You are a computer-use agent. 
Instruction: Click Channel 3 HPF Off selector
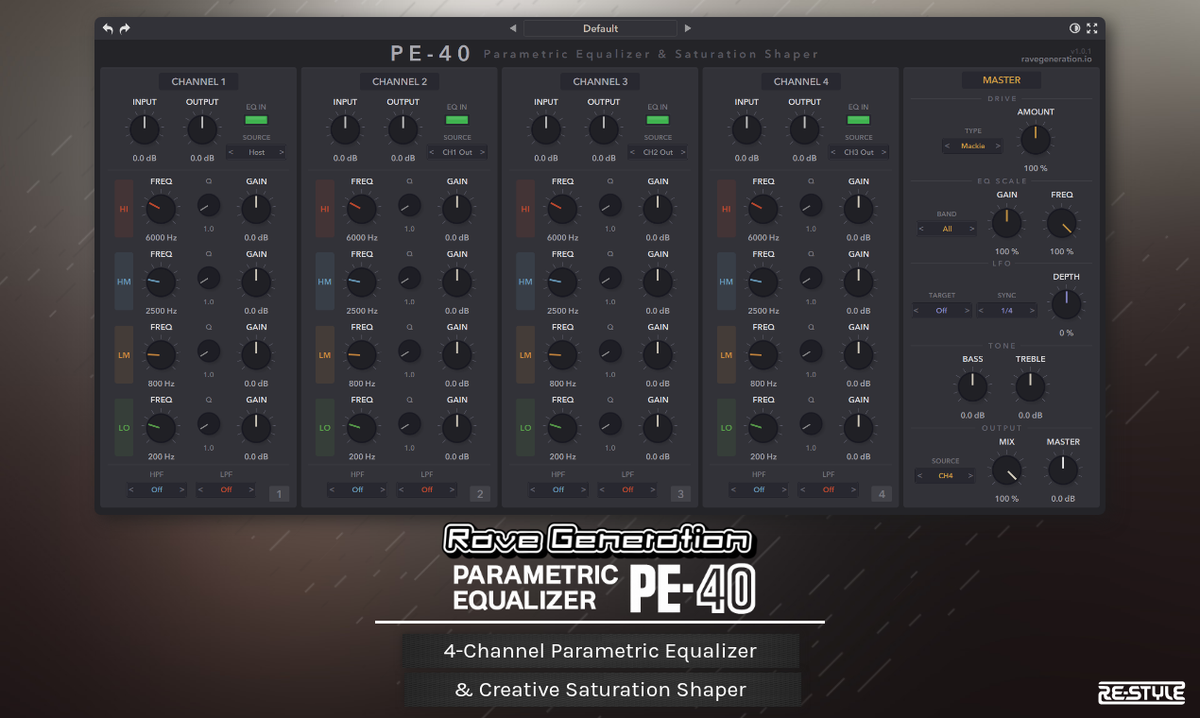(558, 490)
